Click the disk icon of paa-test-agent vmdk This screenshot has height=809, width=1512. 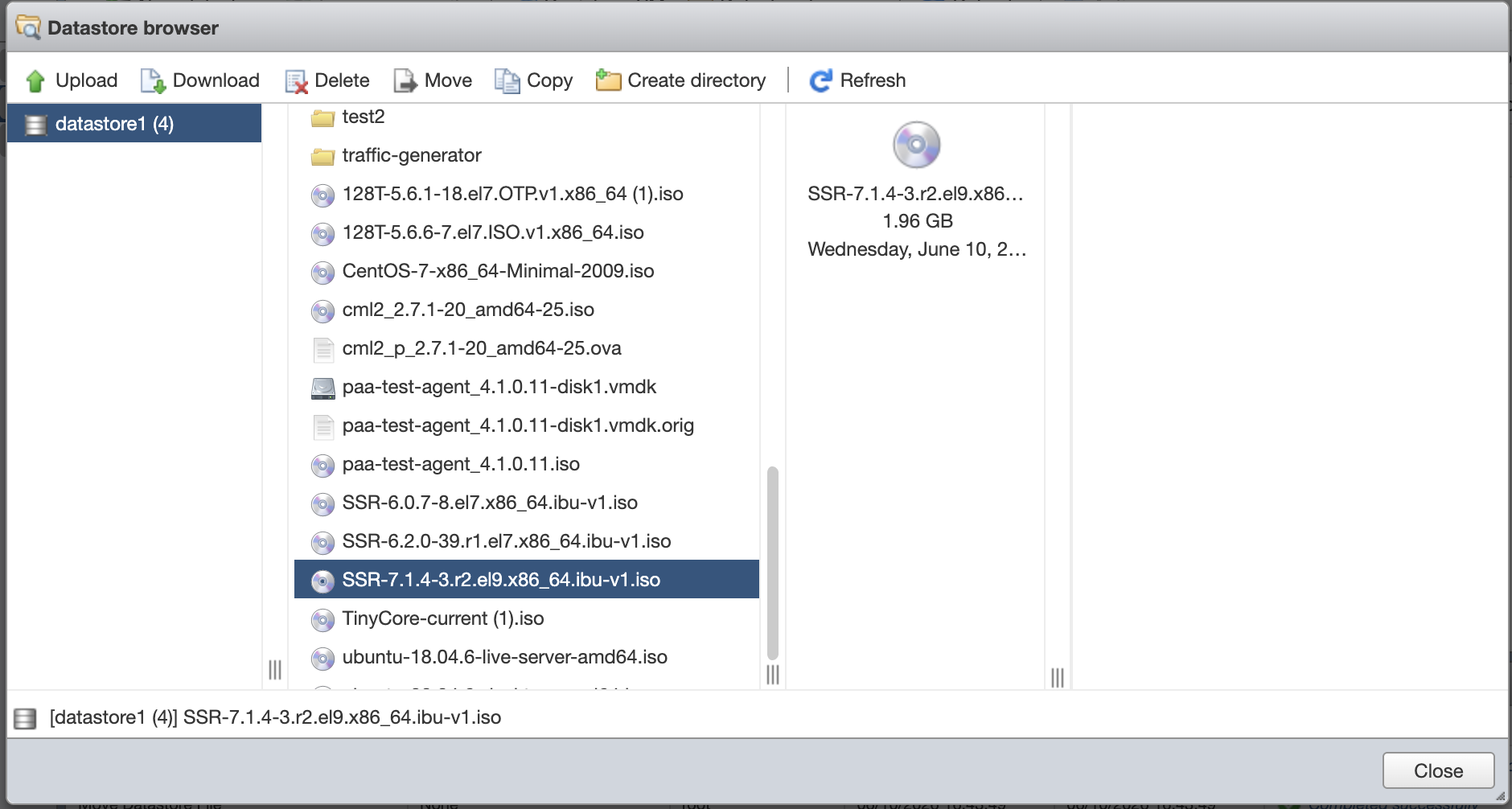tap(323, 388)
